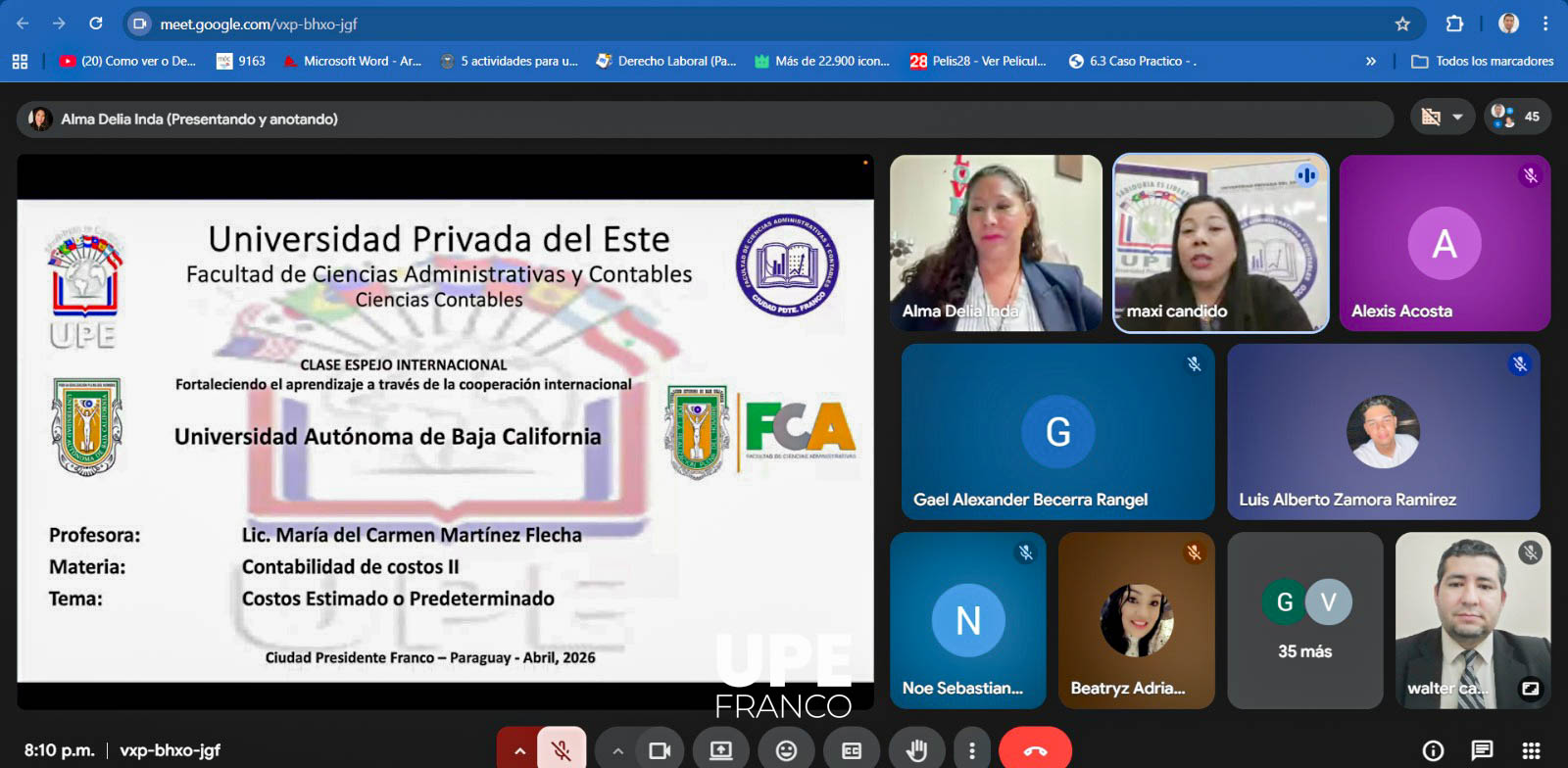Viewport: 1568px width, 768px height.
Task: Toggle closed captions button
Action: click(852, 750)
